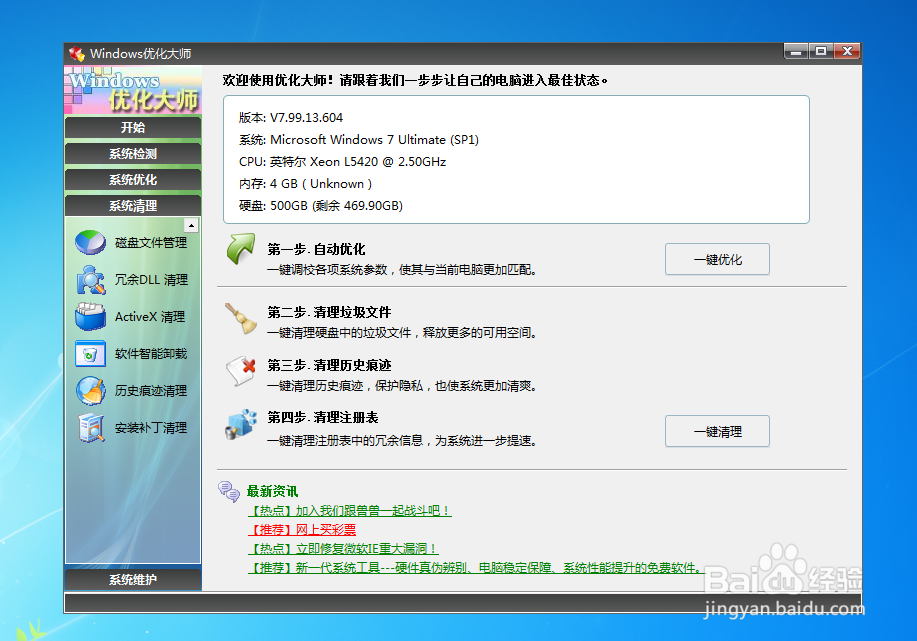Click the 历史痕迹清理 globe broom icon
Screen dimensions: 917x641
tap(91, 391)
